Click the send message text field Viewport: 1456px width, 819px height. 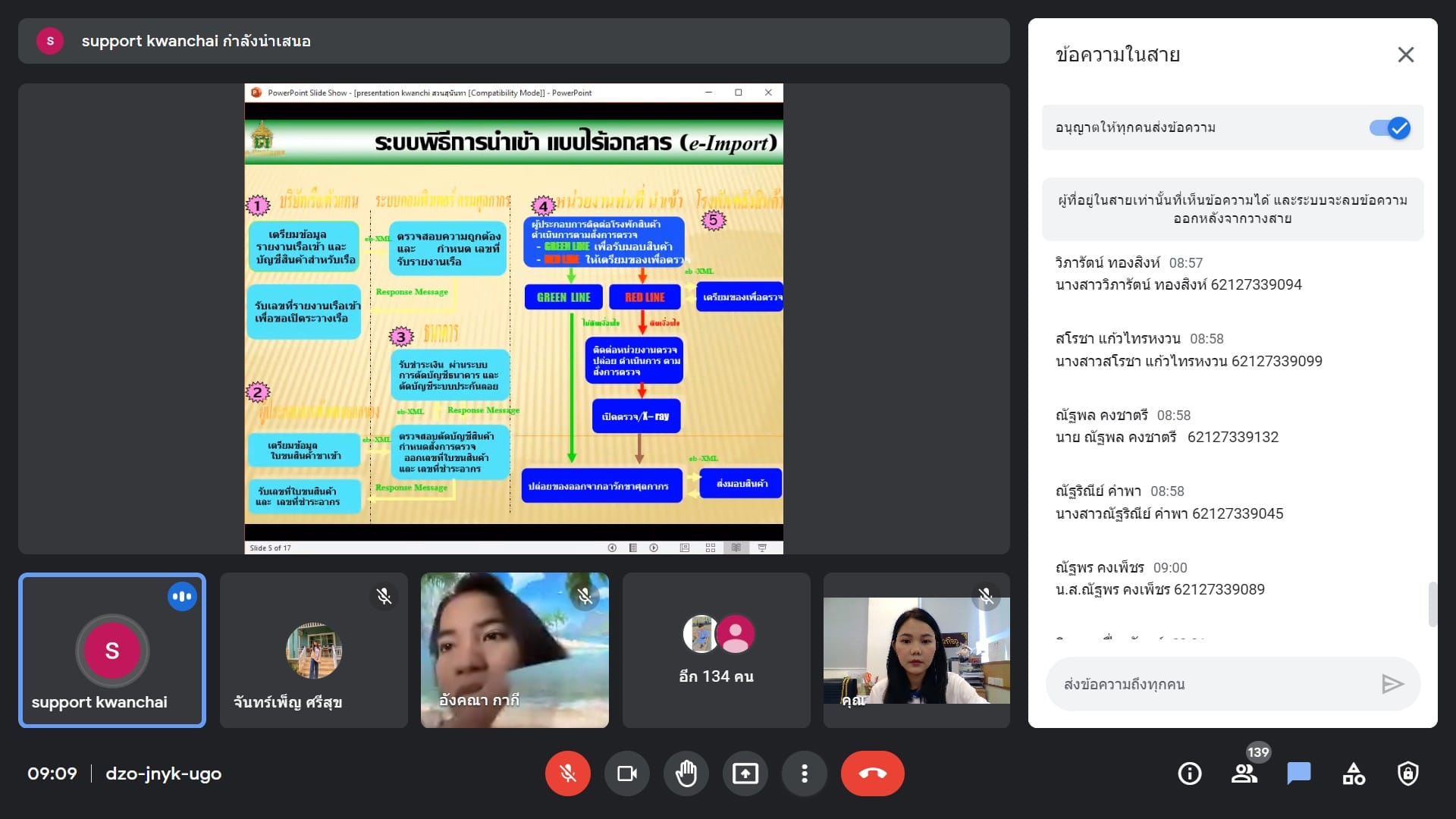coord(1213,684)
